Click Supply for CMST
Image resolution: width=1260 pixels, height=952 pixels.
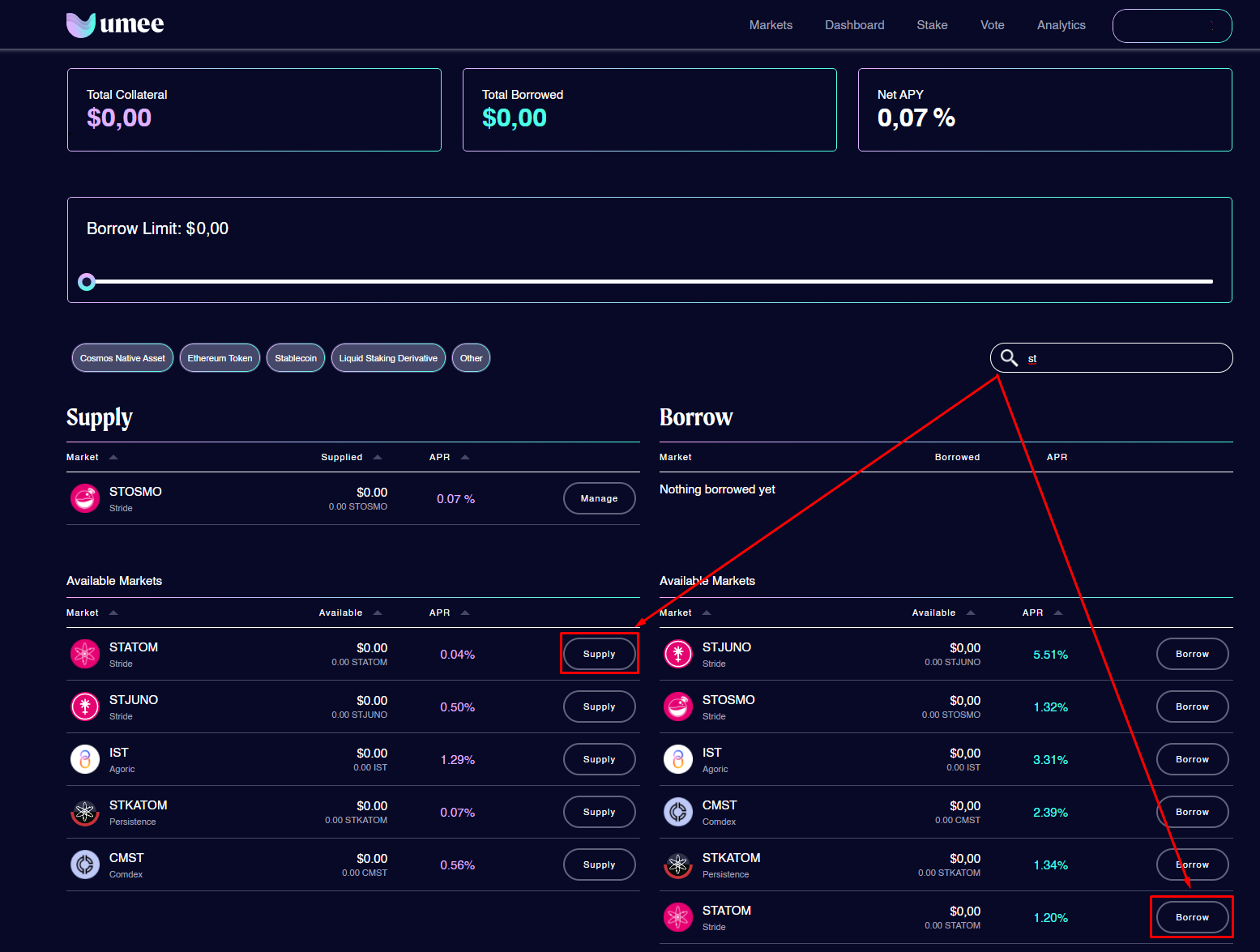(x=600, y=864)
